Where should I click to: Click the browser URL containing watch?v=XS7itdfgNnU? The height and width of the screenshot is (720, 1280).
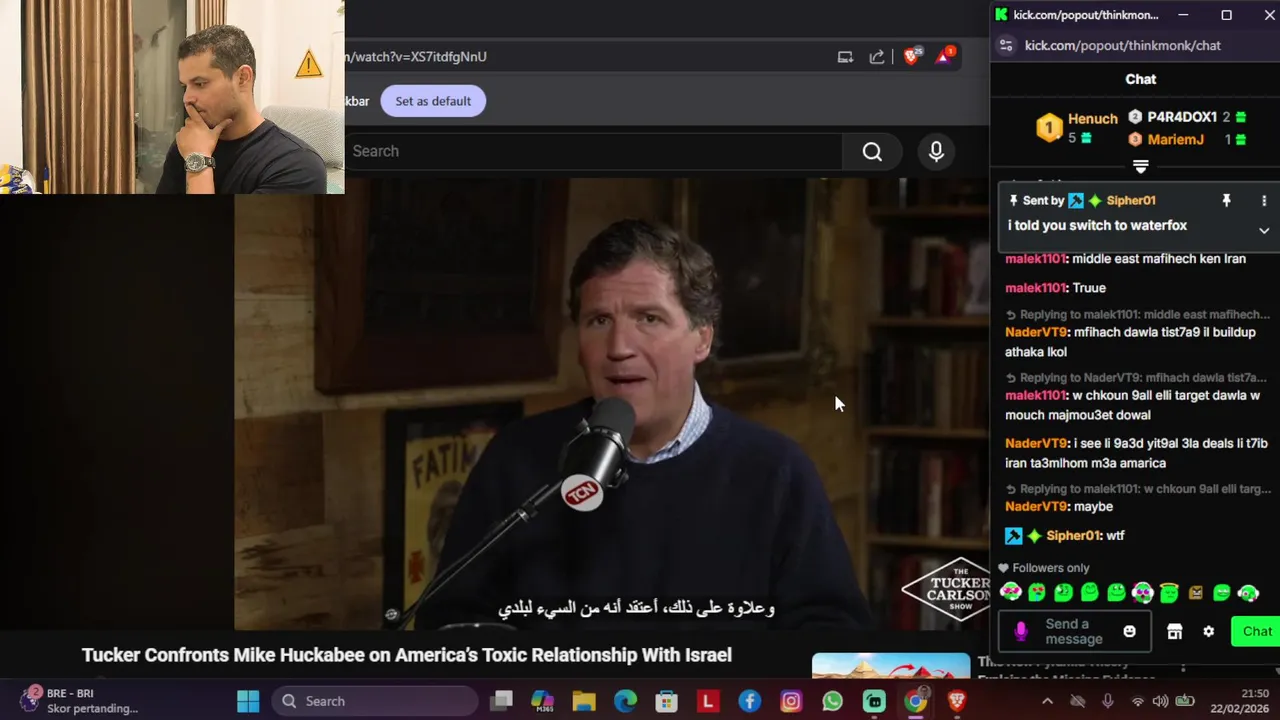pyautogui.click(x=417, y=57)
